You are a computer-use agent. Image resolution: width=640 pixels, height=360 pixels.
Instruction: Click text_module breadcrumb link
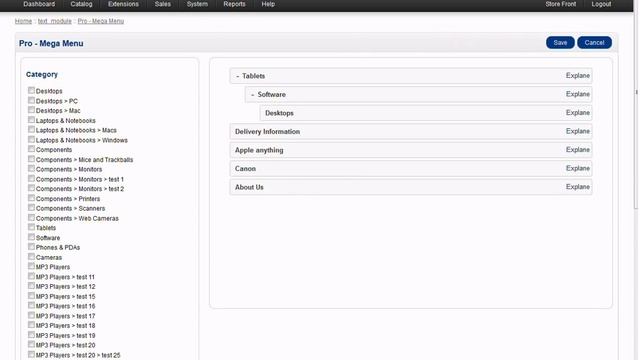point(55,21)
